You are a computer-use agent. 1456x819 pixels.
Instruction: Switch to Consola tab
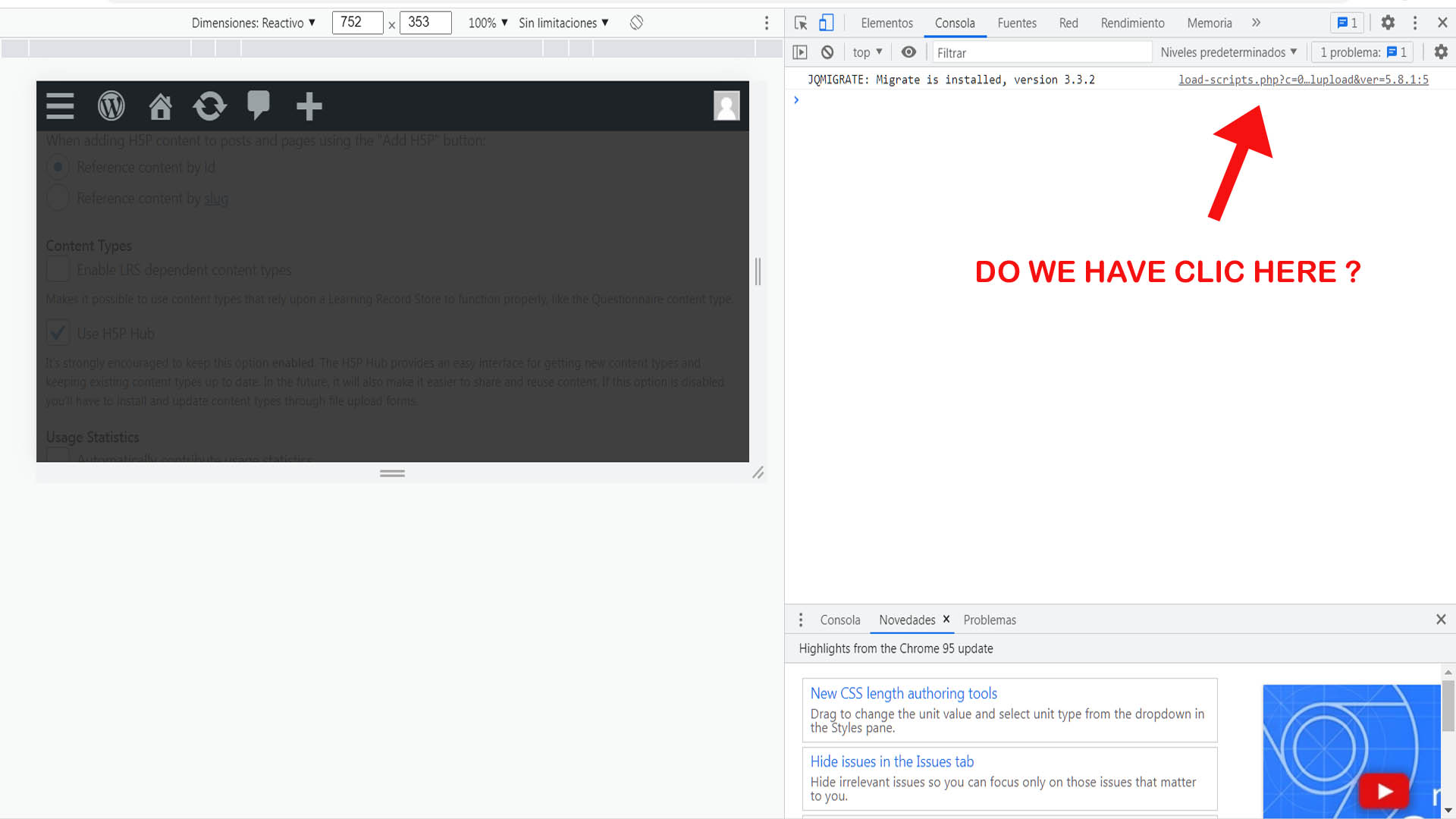pyautogui.click(x=955, y=23)
